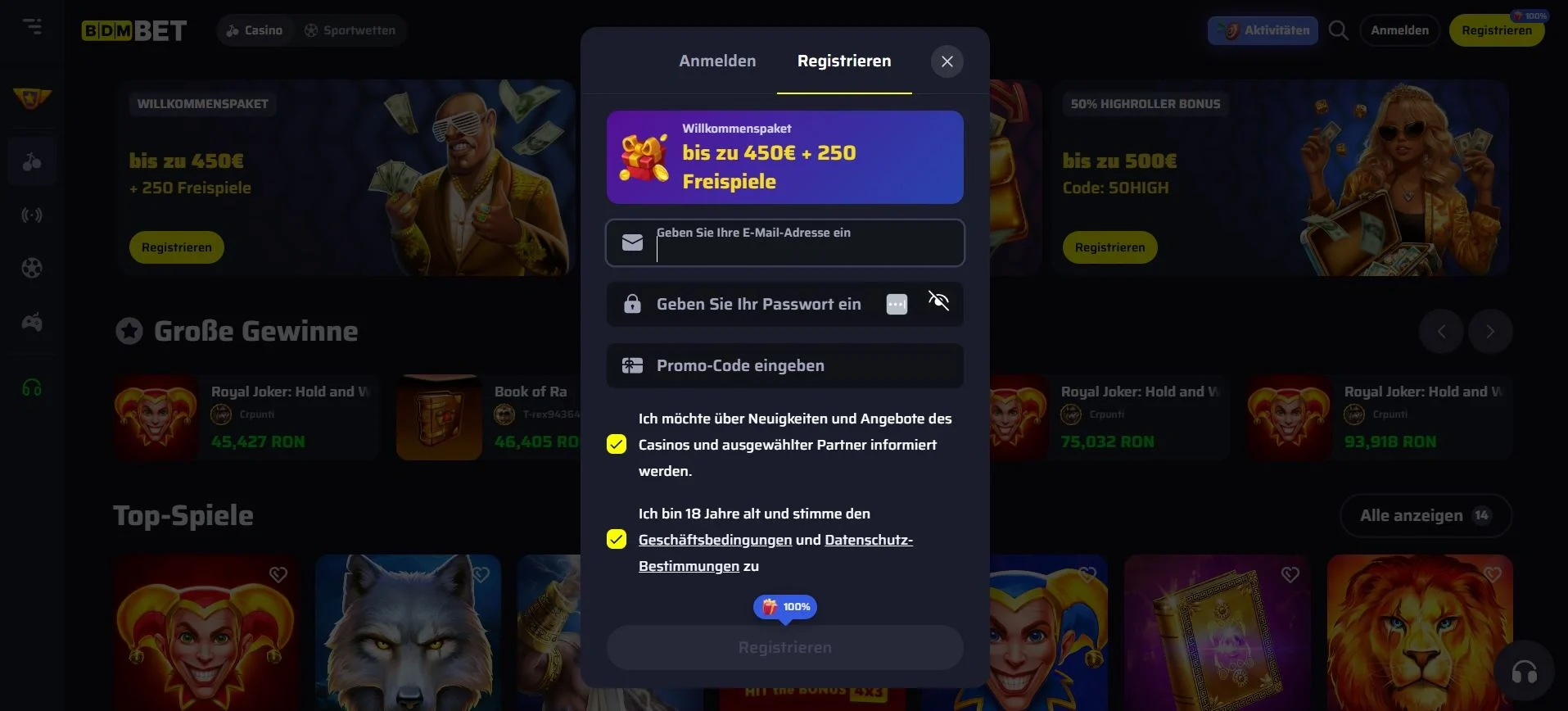Open the Geschäftsbedingungen link
Viewport: 1568px width, 711px height.
click(x=715, y=541)
